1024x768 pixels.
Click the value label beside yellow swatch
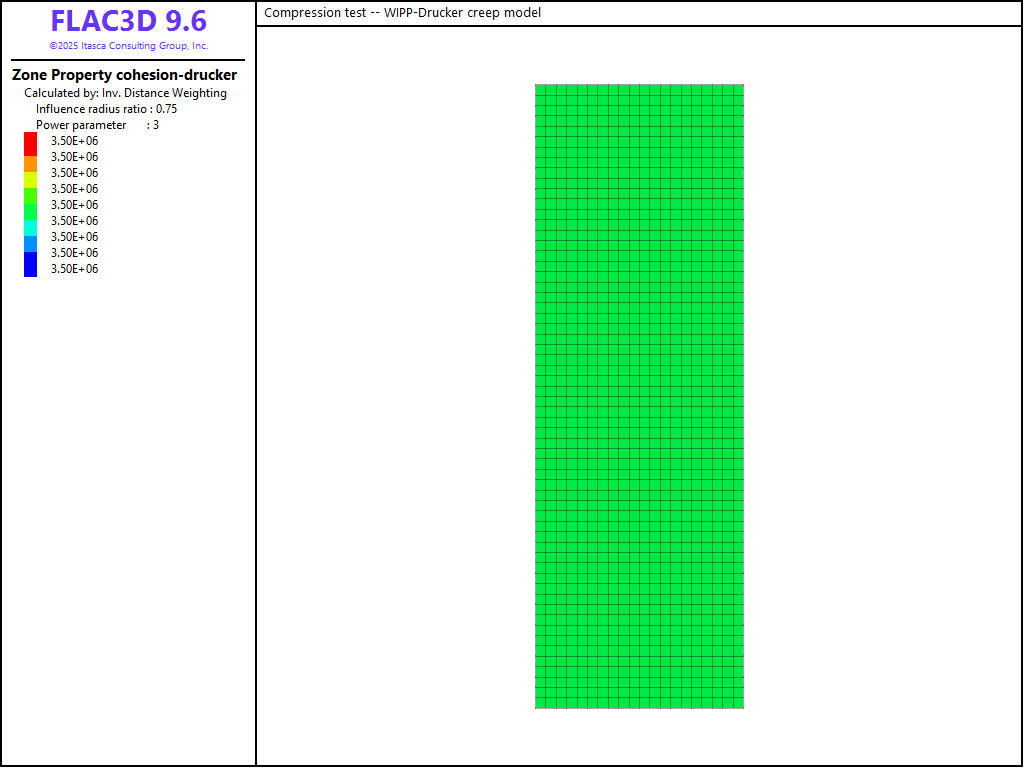click(x=74, y=173)
